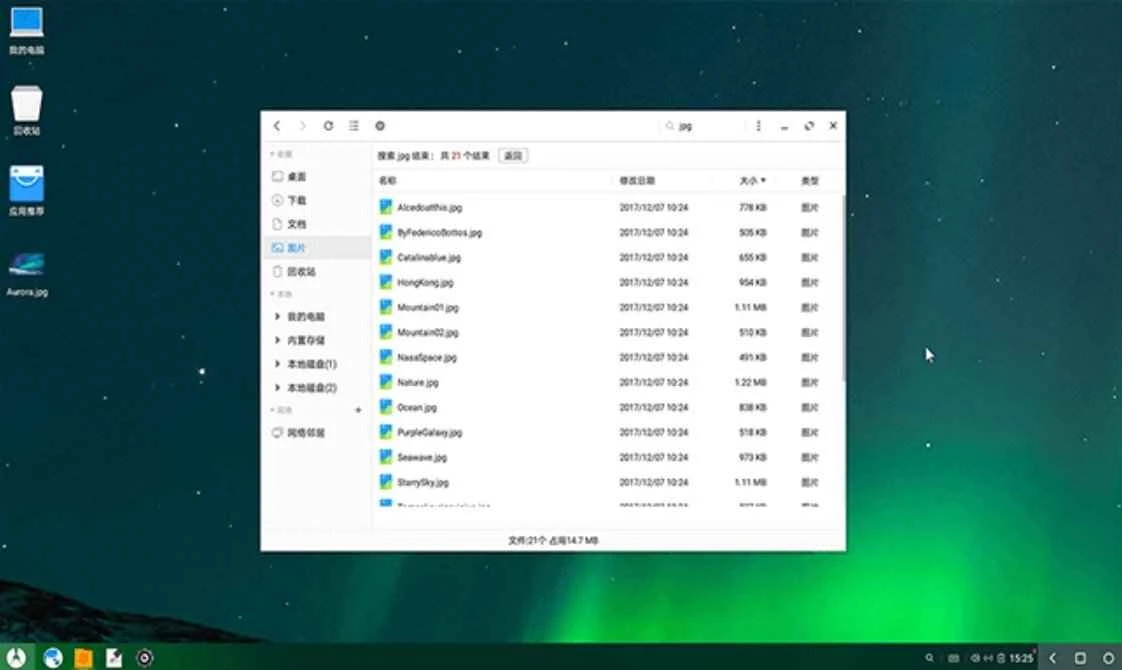The image size is (1122, 670).
Task: Expand 本地磁盘(1) in the sidebar
Action: tap(278, 364)
